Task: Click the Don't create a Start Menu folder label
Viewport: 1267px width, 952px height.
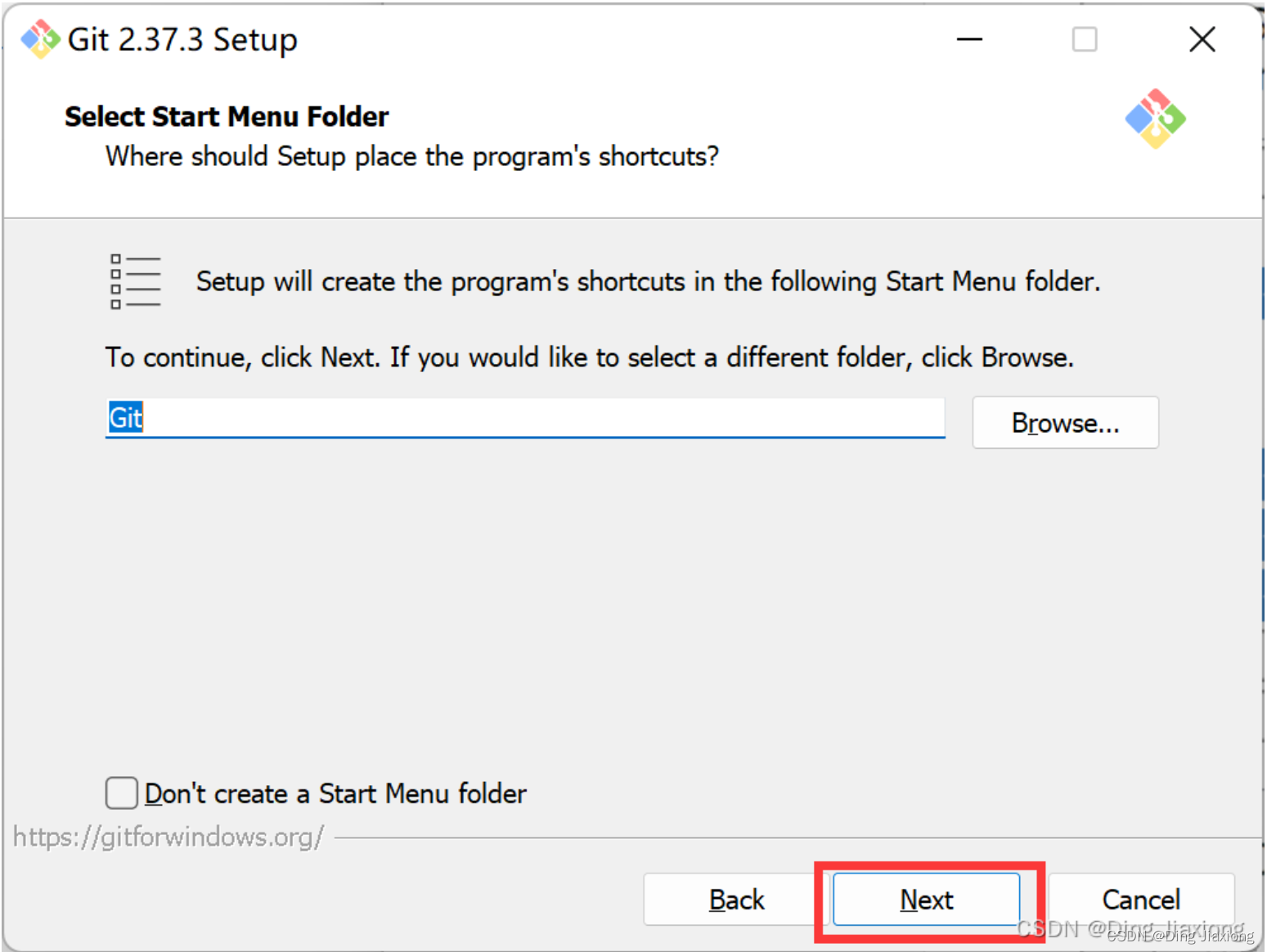Action: (335, 793)
